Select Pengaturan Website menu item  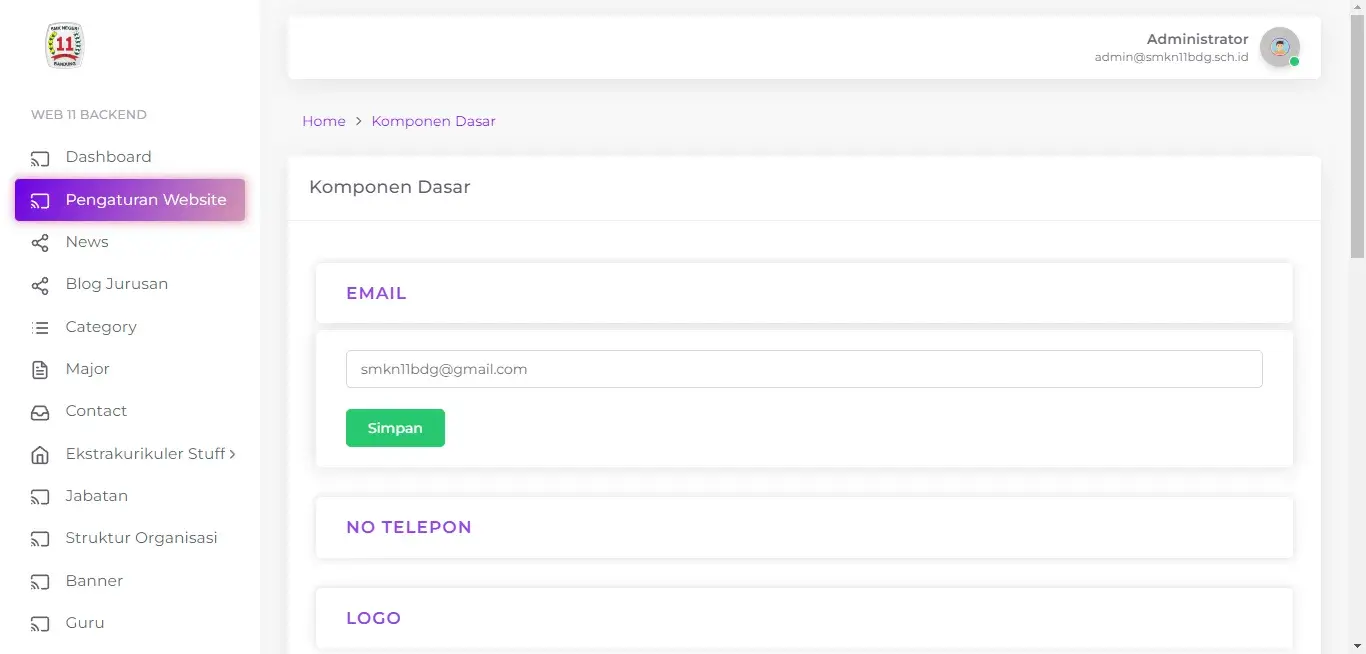point(130,200)
